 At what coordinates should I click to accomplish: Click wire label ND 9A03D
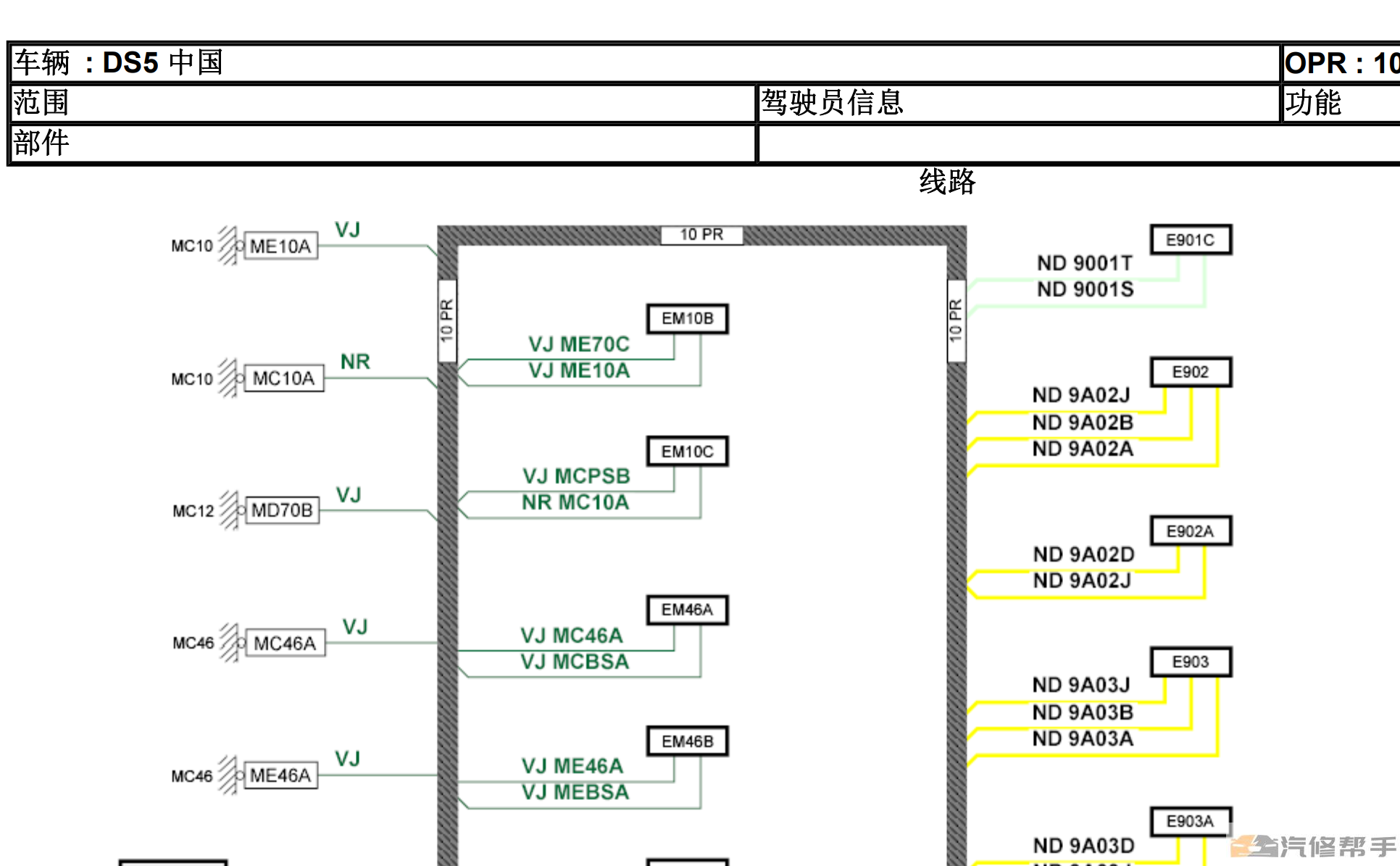click(1084, 846)
